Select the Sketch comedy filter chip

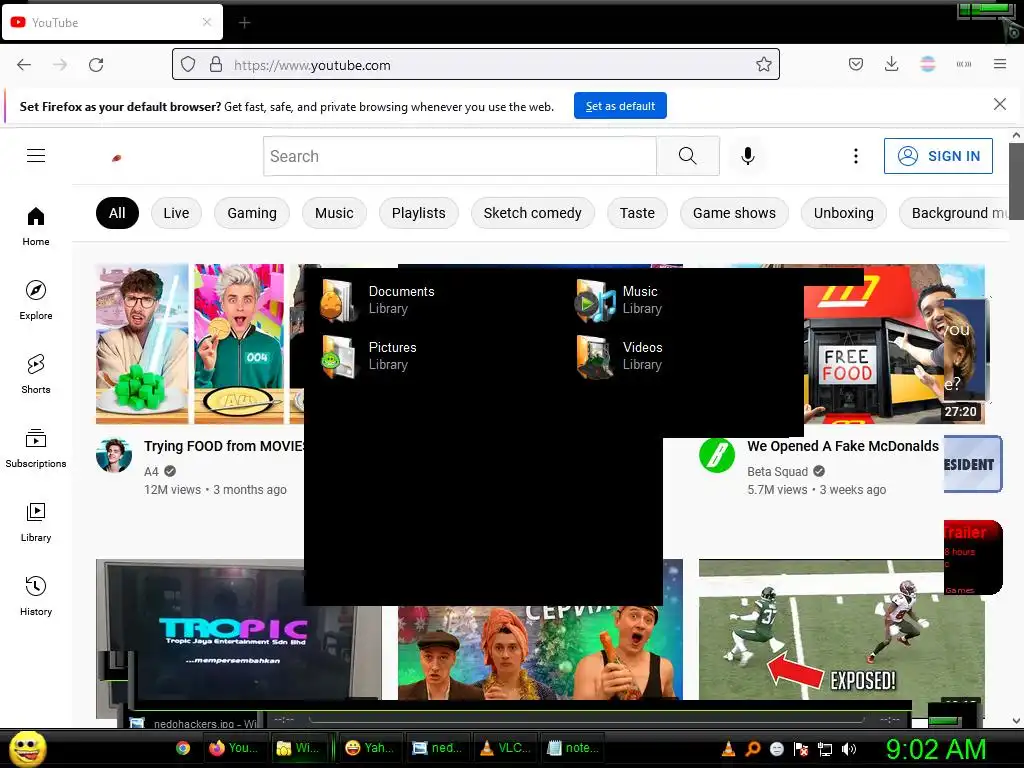pyautogui.click(x=532, y=213)
